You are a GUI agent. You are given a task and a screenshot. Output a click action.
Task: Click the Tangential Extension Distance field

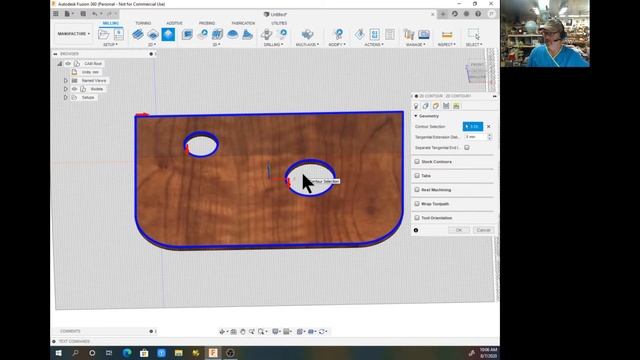(x=476, y=137)
